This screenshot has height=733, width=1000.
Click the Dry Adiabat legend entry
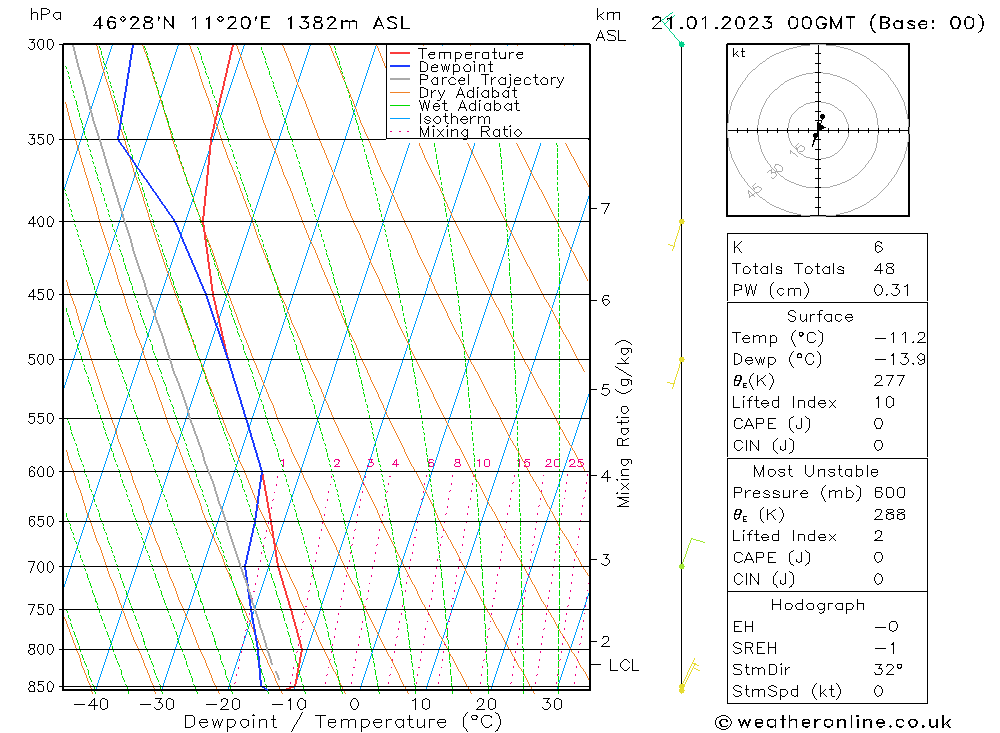[453, 93]
